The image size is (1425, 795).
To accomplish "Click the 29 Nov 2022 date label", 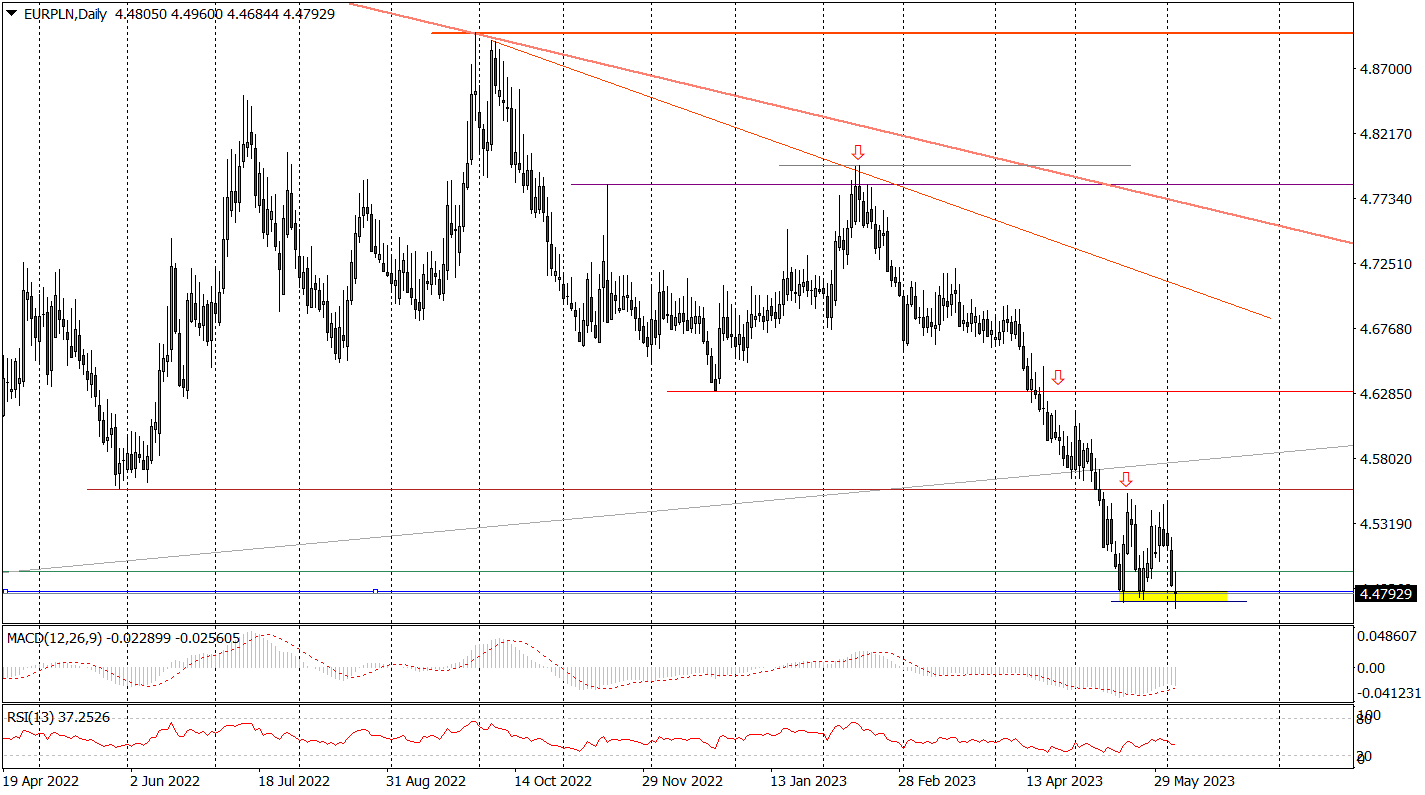I will click(682, 780).
